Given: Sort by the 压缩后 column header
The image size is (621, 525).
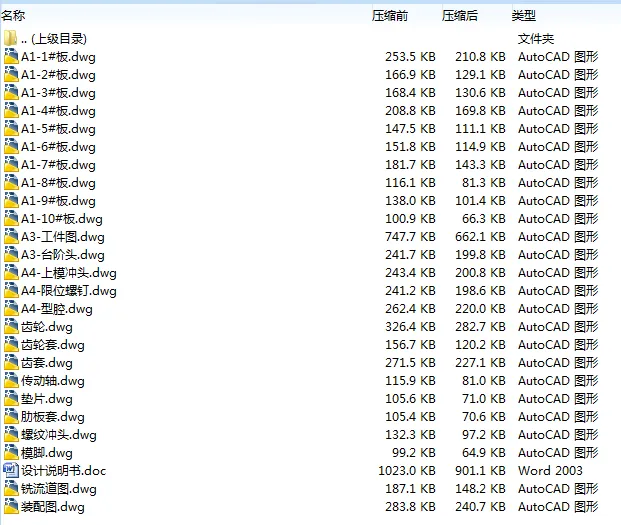Looking at the screenshot, I should click(460, 16).
